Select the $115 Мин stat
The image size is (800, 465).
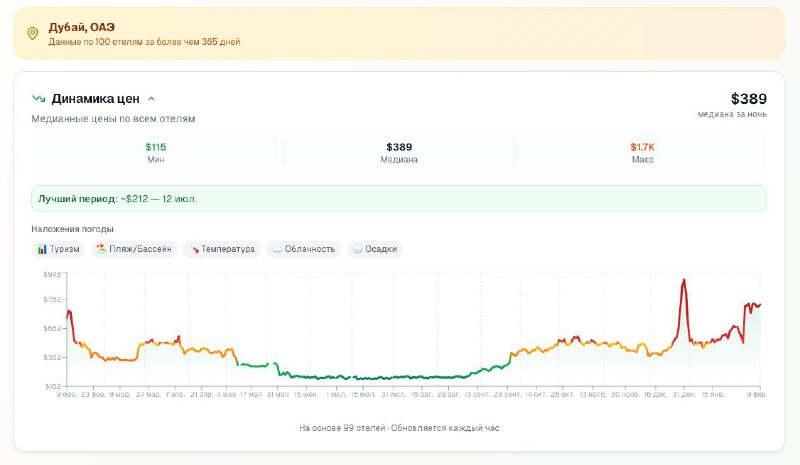(x=156, y=153)
